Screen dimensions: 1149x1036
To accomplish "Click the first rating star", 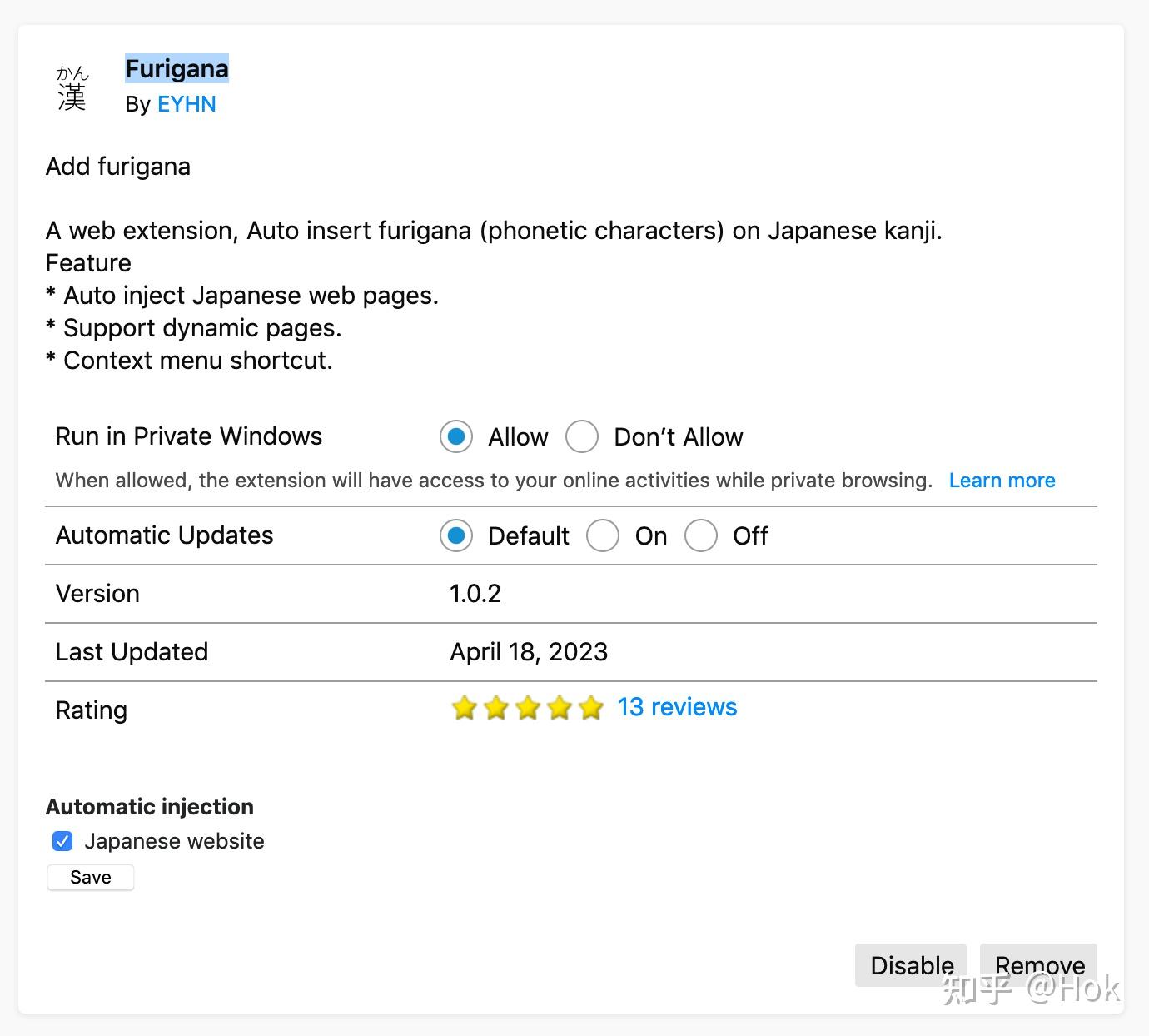I will tap(464, 708).
